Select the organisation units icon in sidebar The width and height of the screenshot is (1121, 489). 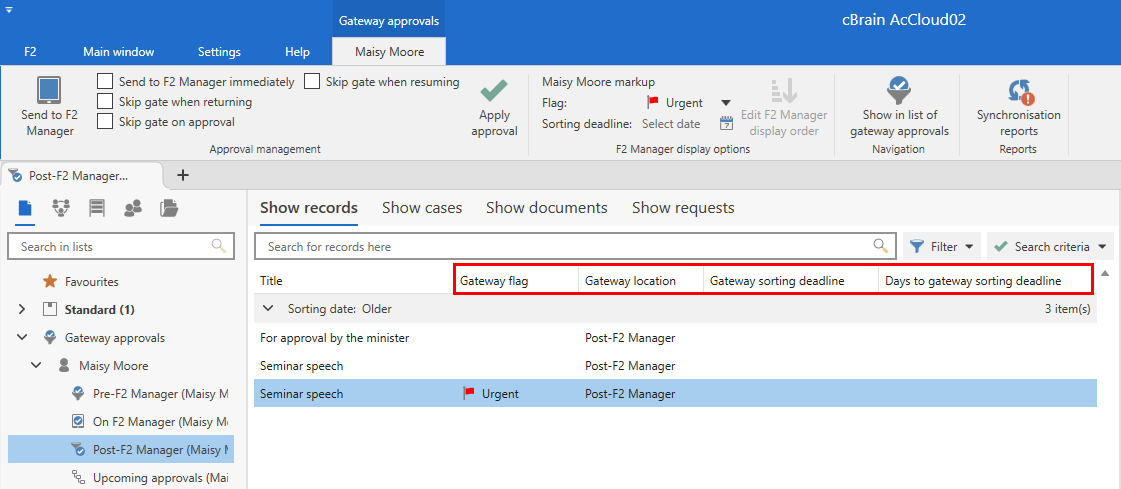tap(61, 208)
